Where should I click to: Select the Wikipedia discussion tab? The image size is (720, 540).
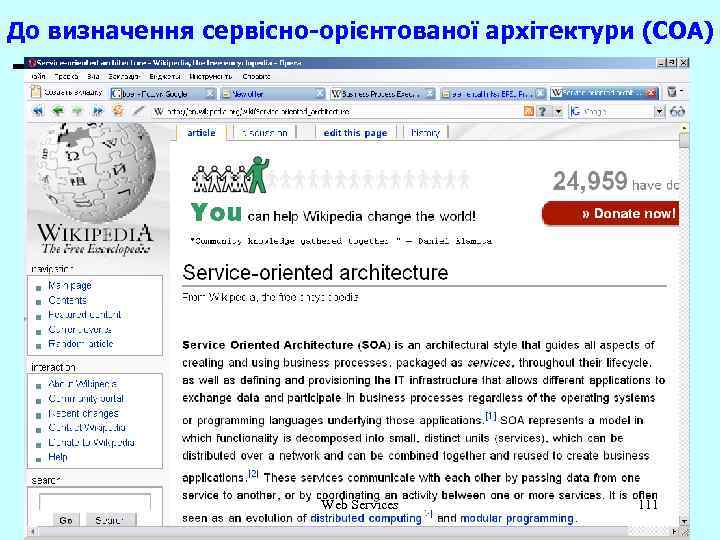264,133
